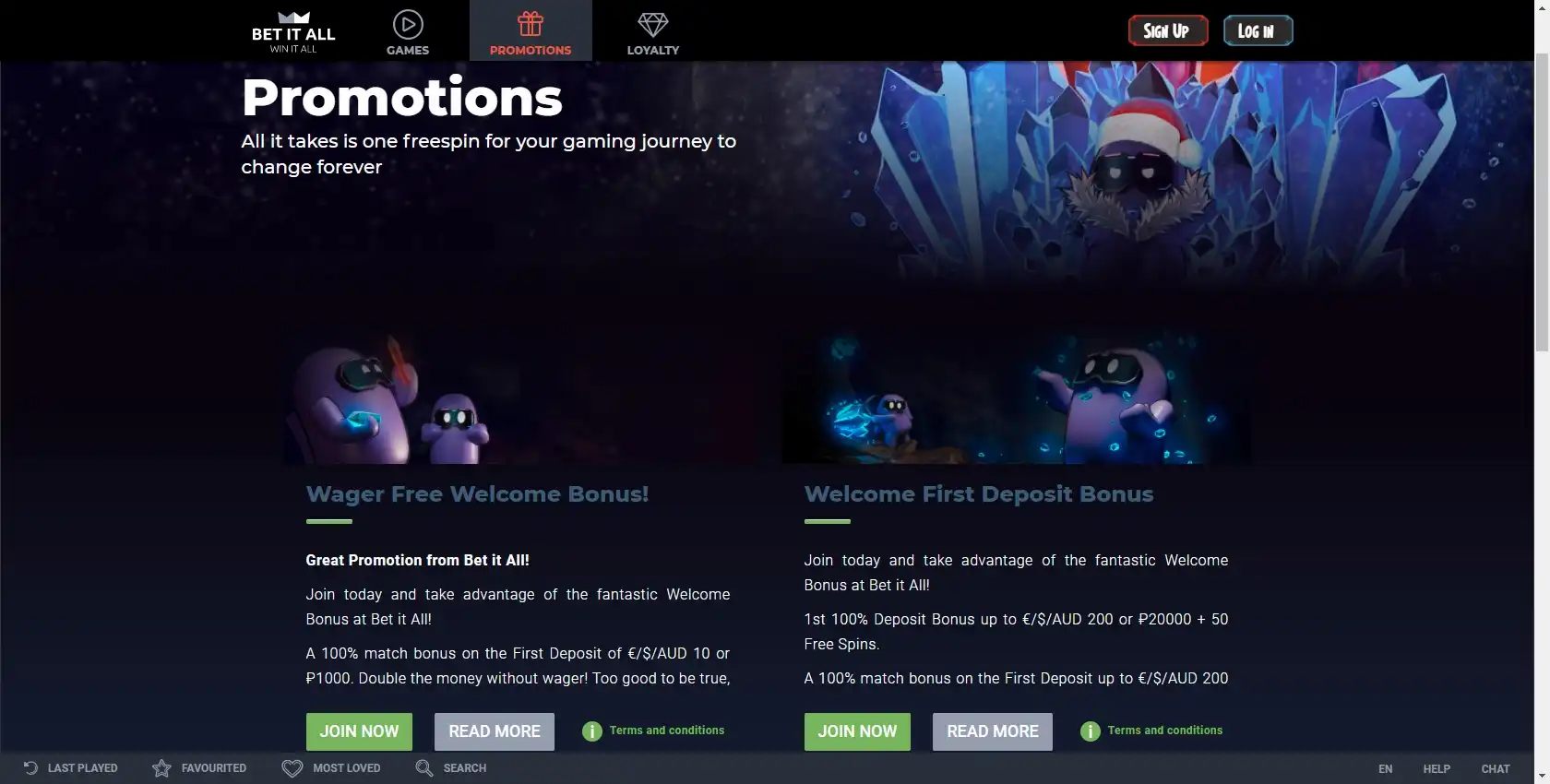This screenshot has width=1550, height=784.
Task: Join Now for Welcome First Deposit Bonus
Action: coord(857,731)
